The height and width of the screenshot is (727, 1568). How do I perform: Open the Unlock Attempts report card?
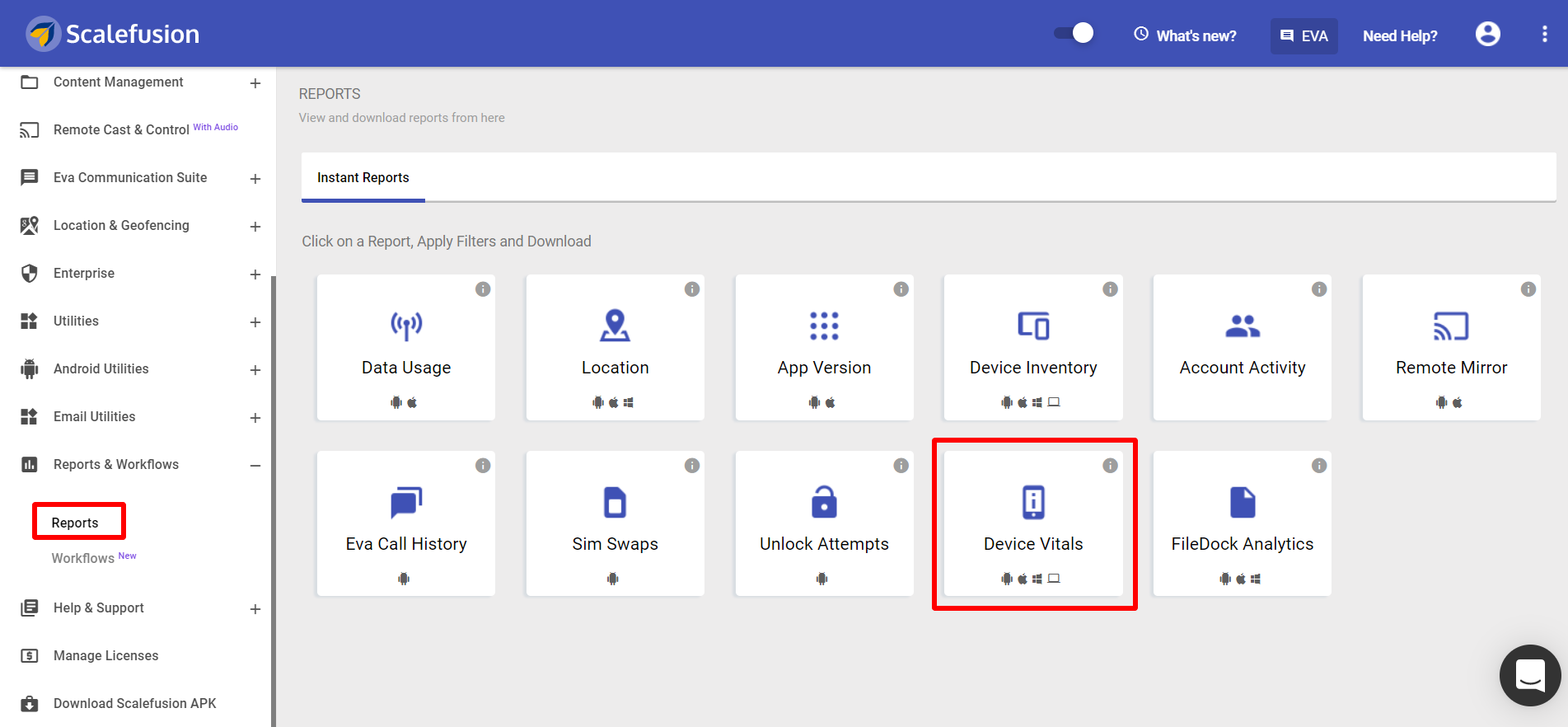pyautogui.click(x=825, y=523)
